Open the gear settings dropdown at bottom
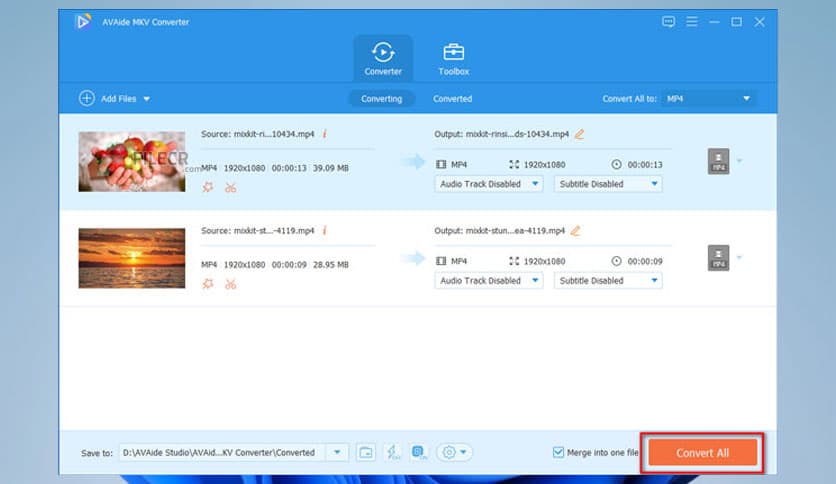 454,453
